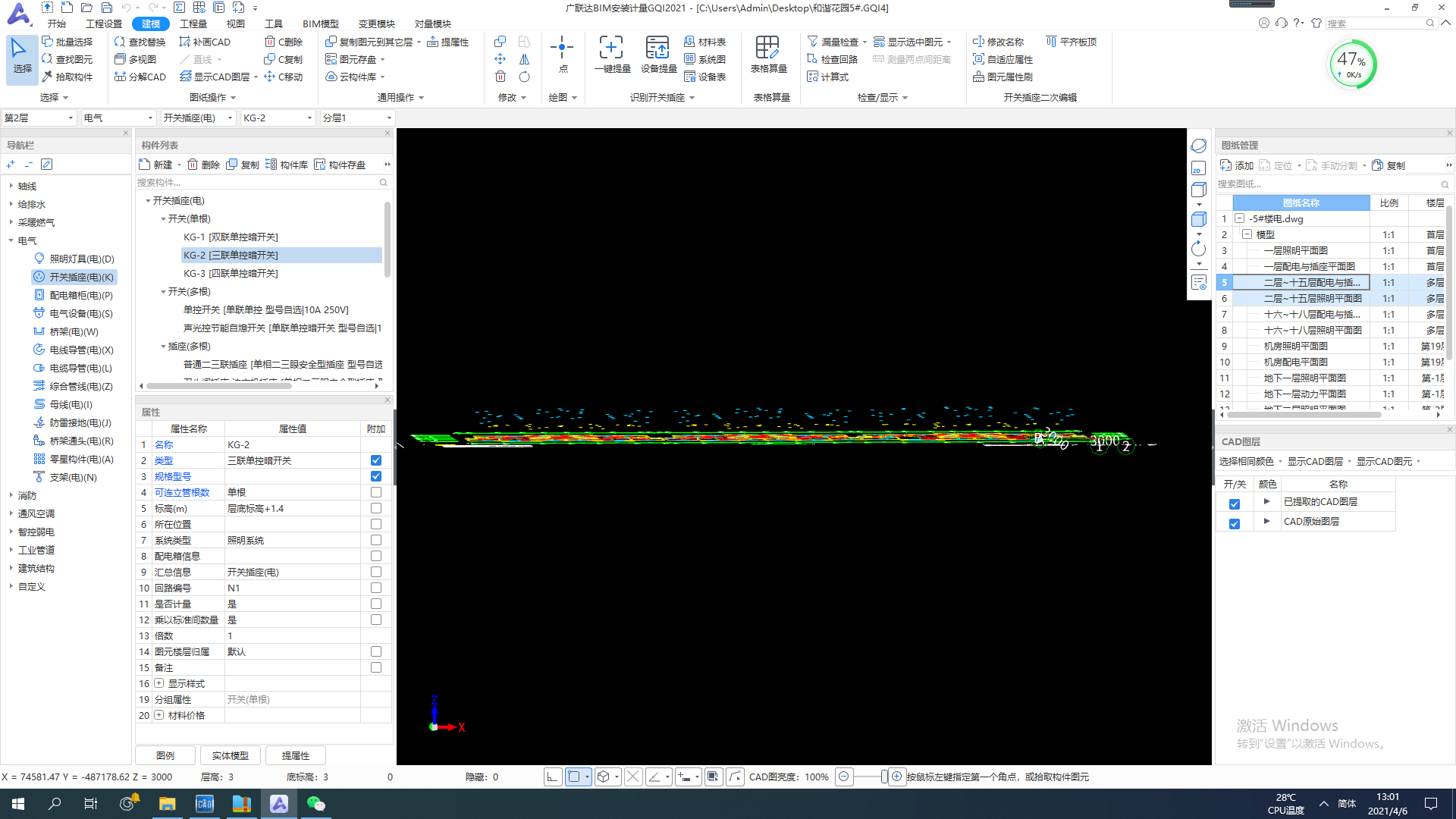Click the 提属性 button below properties
Viewport: 1456px width, 819px height.
click(296, 755)
